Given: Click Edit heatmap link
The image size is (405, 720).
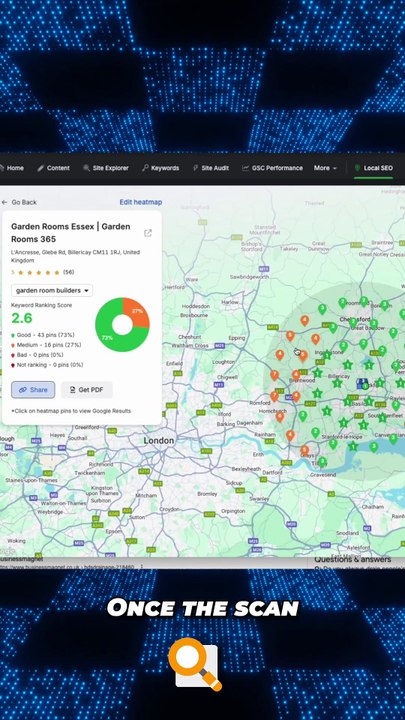Looking at the screenshot, I should [x=141, y=202].
